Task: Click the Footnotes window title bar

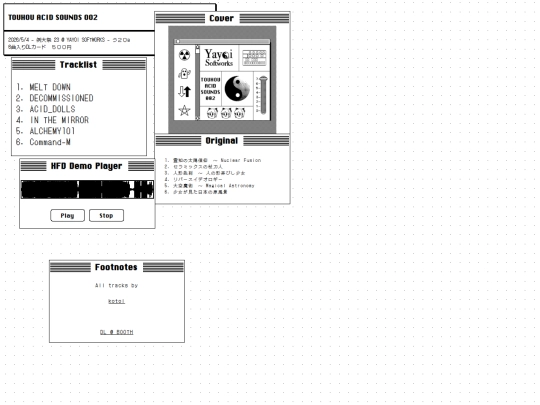Action: [x=117, y=267]
